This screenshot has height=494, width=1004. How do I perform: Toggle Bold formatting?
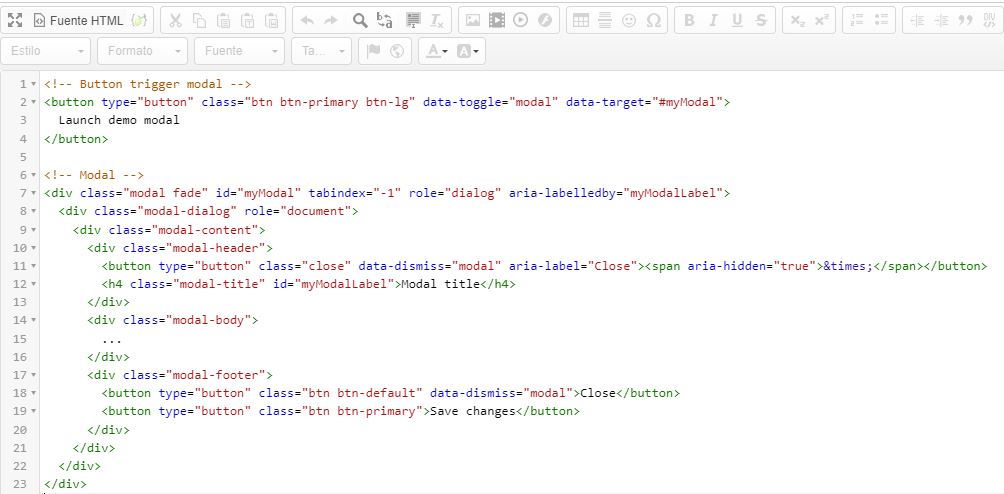[688, 20]
